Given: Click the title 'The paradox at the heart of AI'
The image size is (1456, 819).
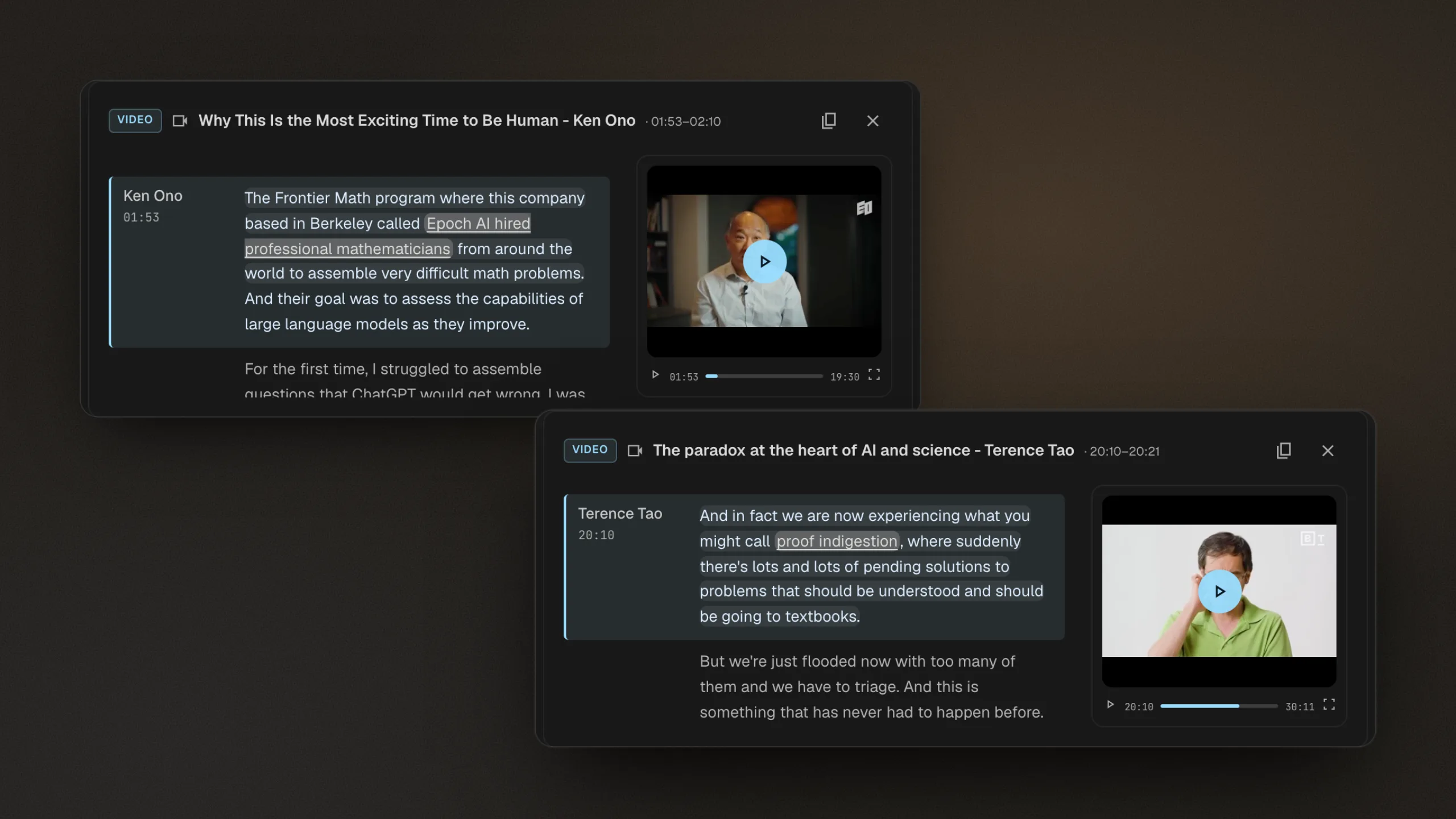Looking at the screenshot, I should (863, 450).
